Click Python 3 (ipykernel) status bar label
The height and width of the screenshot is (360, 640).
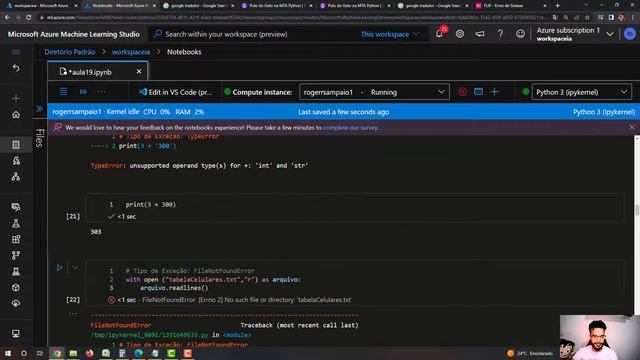pos(604,112)
